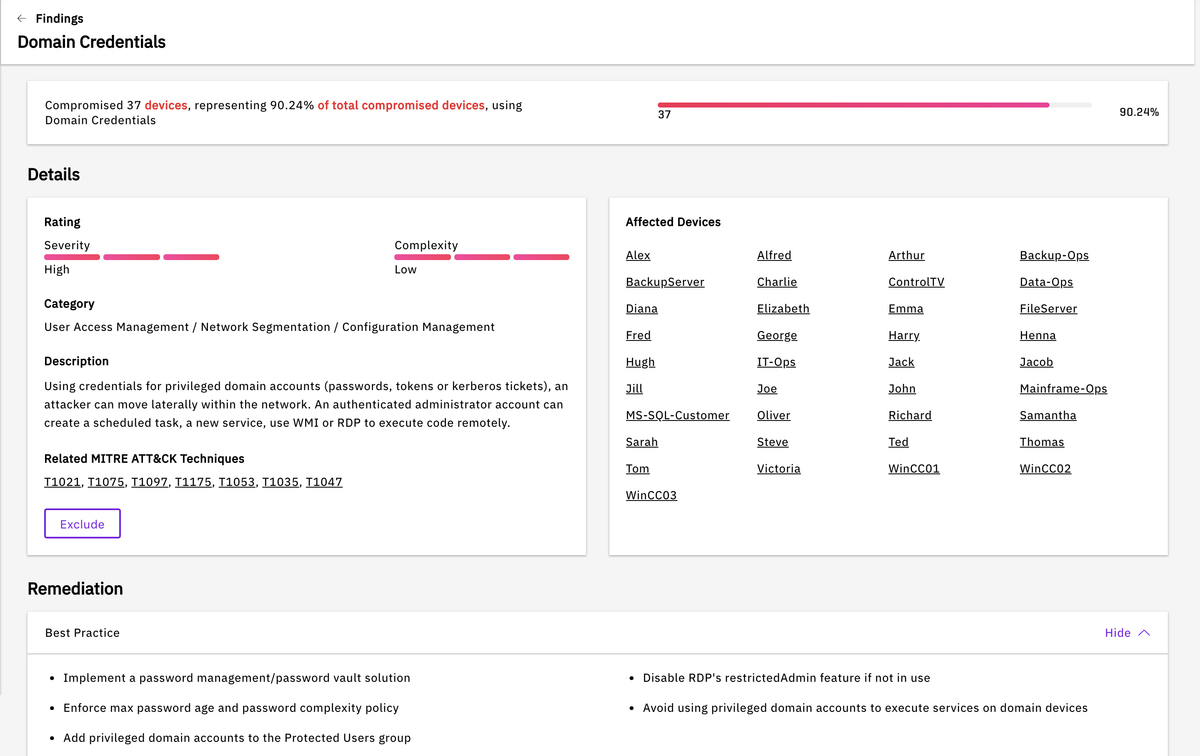This screenshot has width=1200, height=756.
Task: Open affected device MS-SQL-Customer
Action: (677, 415)
